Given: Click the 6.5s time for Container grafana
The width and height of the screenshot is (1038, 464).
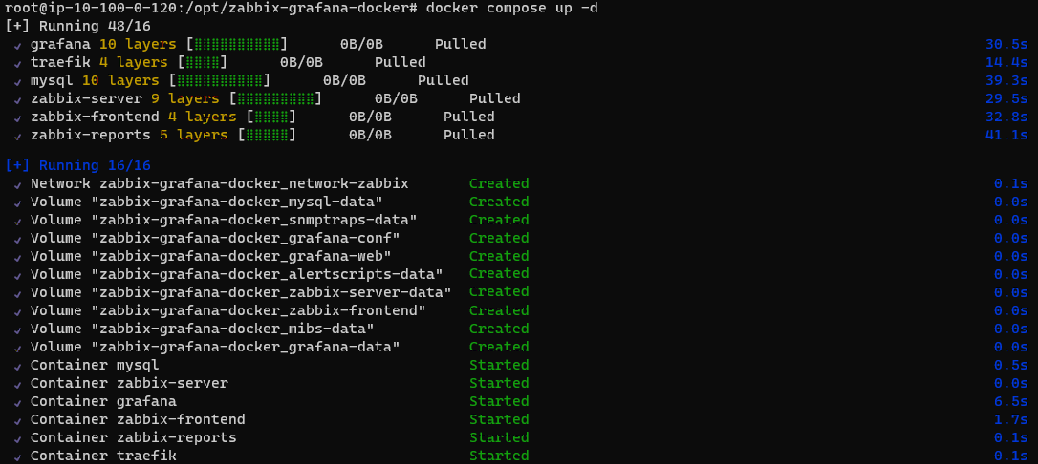Looking at the screenshot, I should click(1011, 401).
